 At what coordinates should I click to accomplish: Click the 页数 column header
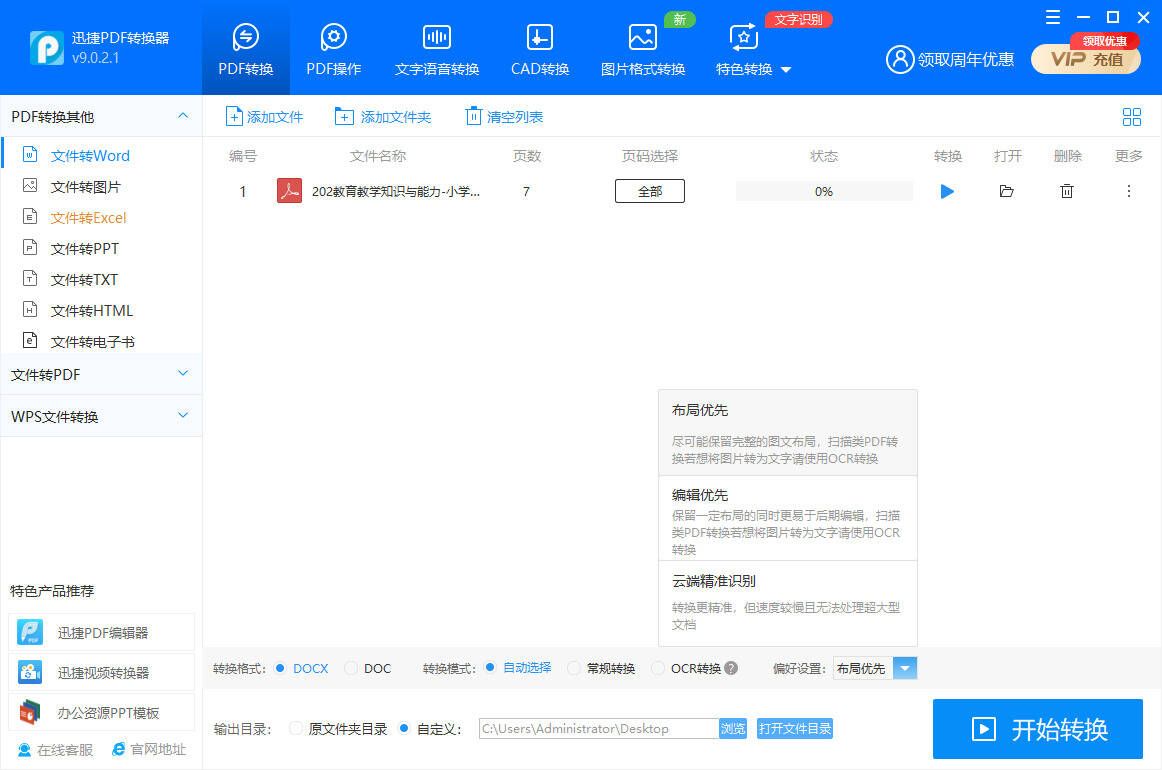click(x=526, y=156)
